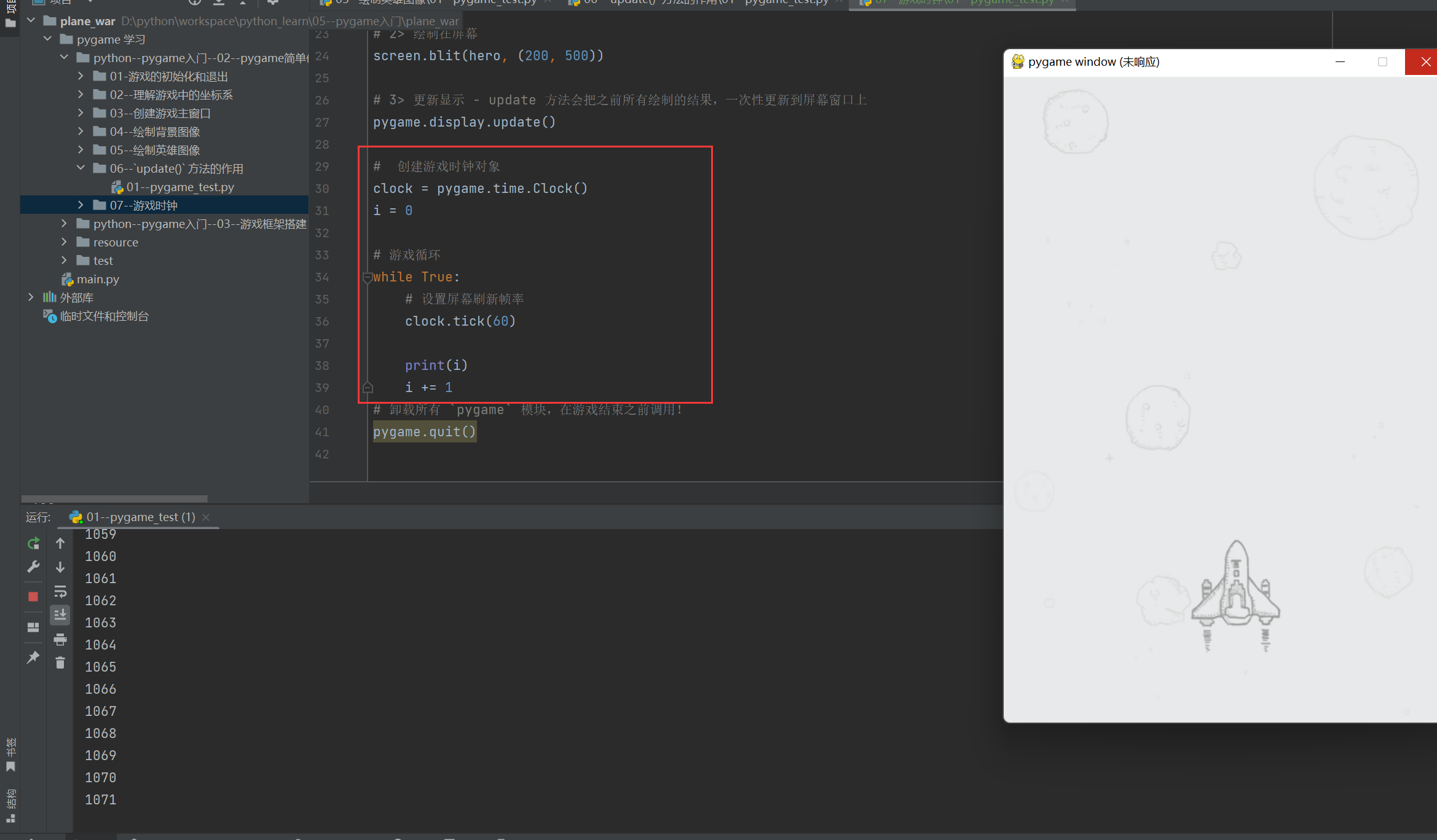Click on clock.tick(60) code line

(x=460, y=321)
